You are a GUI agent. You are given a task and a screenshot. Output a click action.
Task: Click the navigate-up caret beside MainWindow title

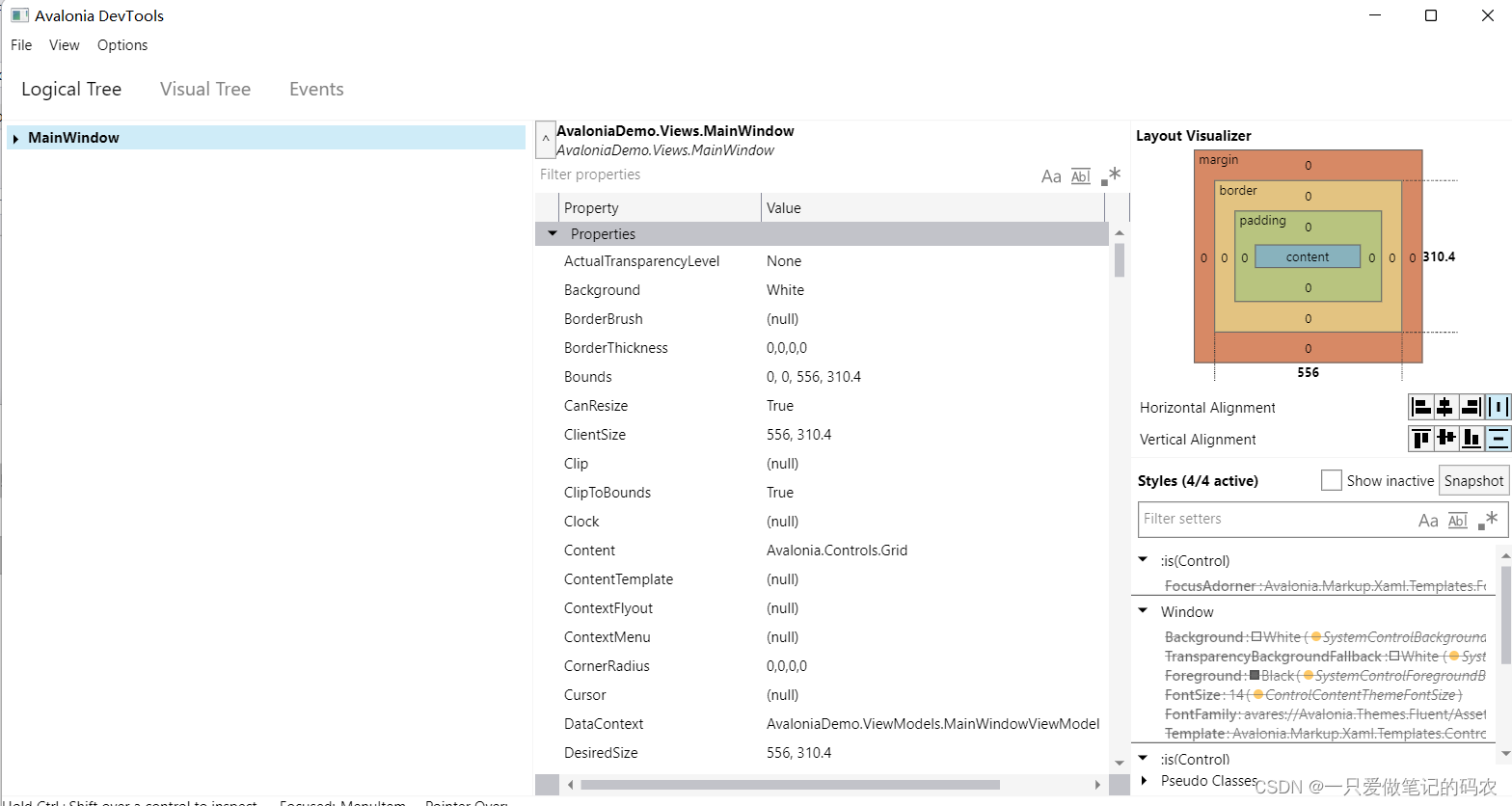pyautogui.click(x=545, y=140)
